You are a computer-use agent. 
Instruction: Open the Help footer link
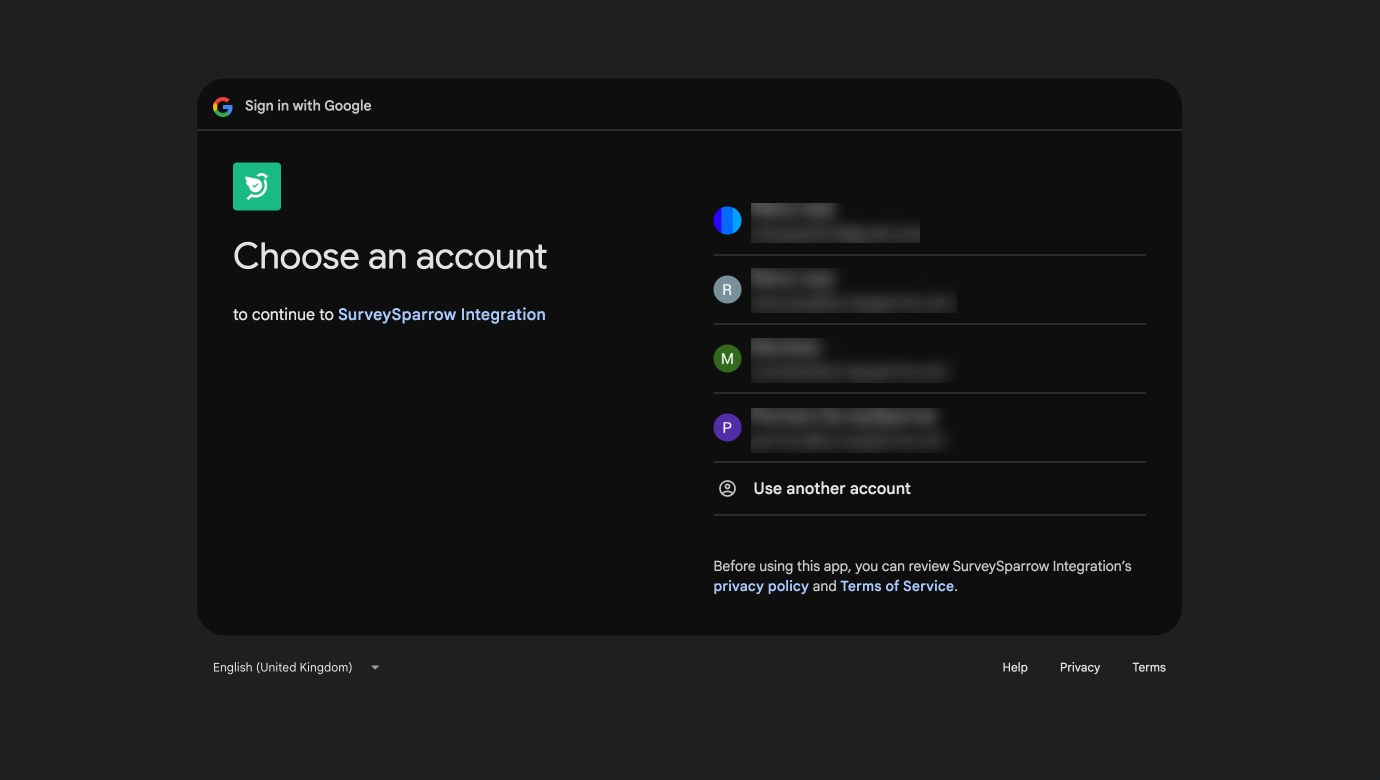pos(1015,667)
